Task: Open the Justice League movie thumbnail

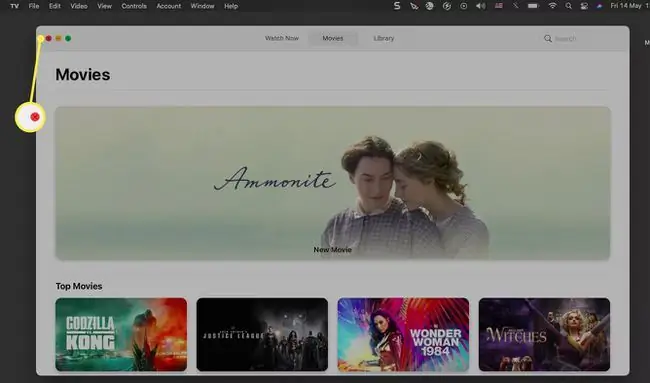Action: click(262, 334)
